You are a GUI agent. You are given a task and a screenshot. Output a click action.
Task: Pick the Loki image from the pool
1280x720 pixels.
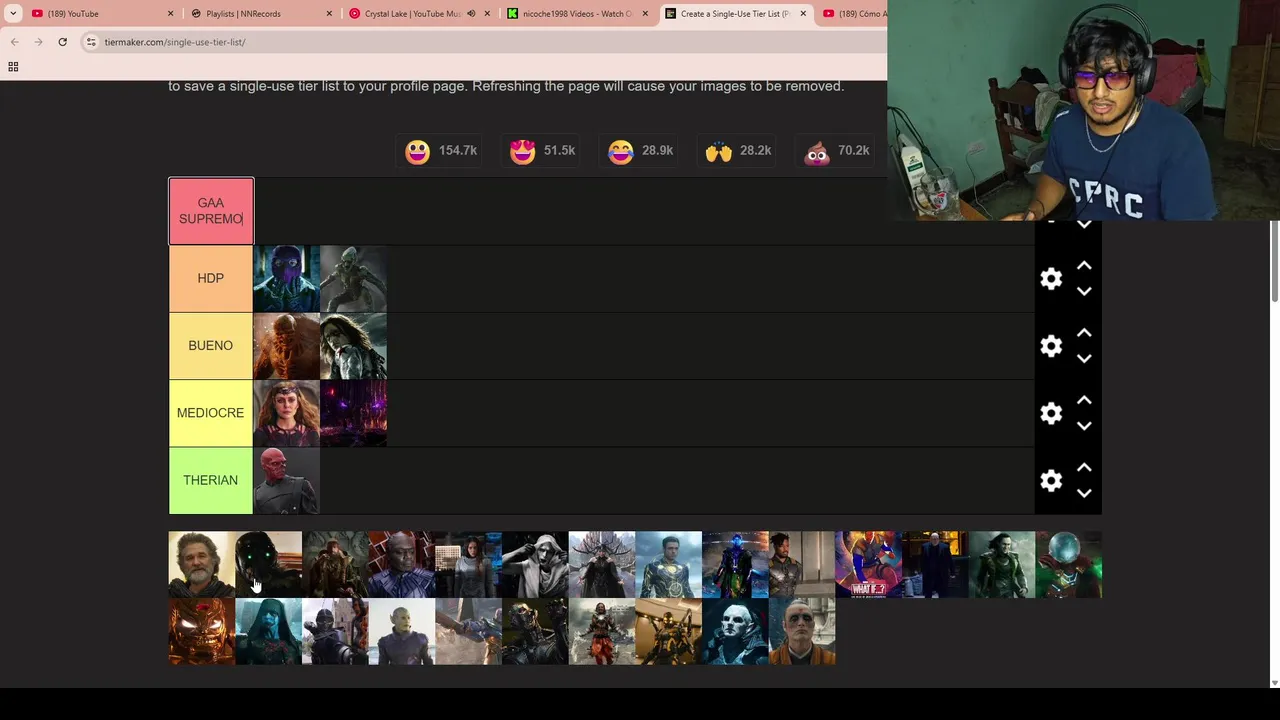click(1002, 565)
